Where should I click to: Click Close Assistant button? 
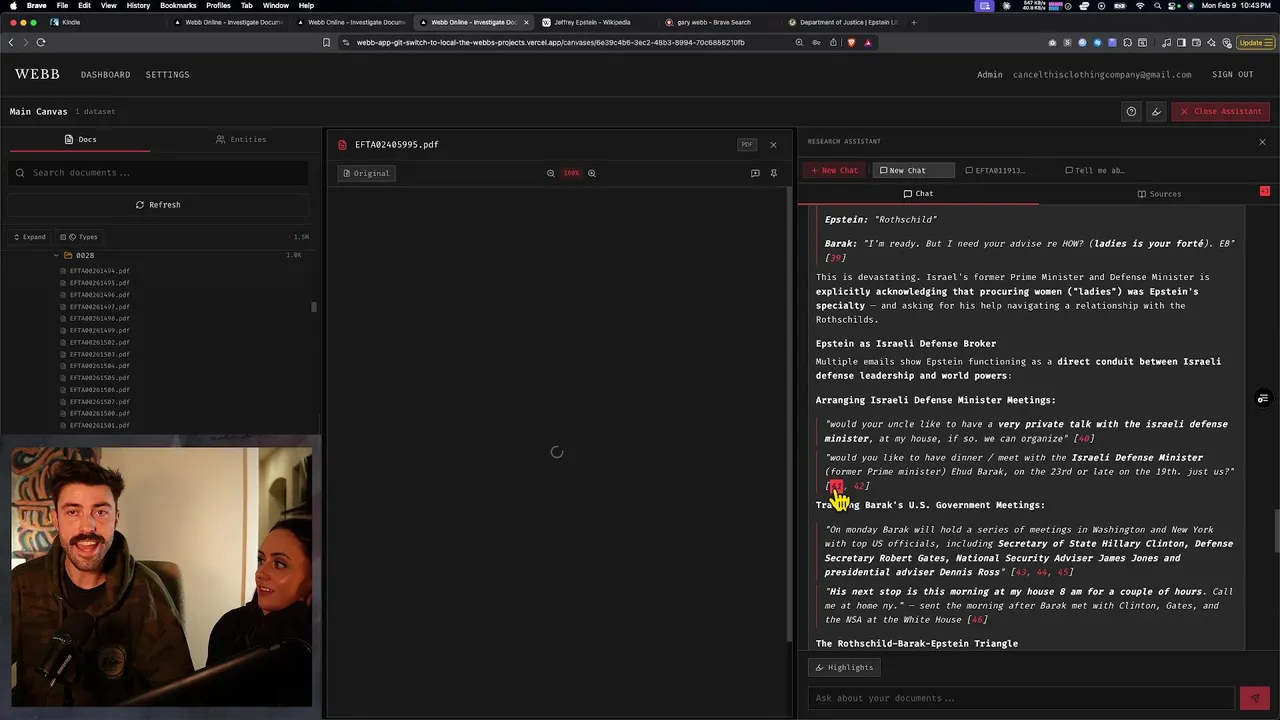[1221, 111]
